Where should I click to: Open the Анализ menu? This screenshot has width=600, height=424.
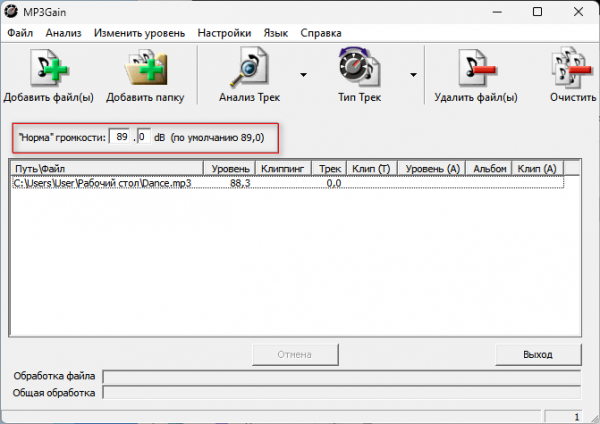pos(64,33)
